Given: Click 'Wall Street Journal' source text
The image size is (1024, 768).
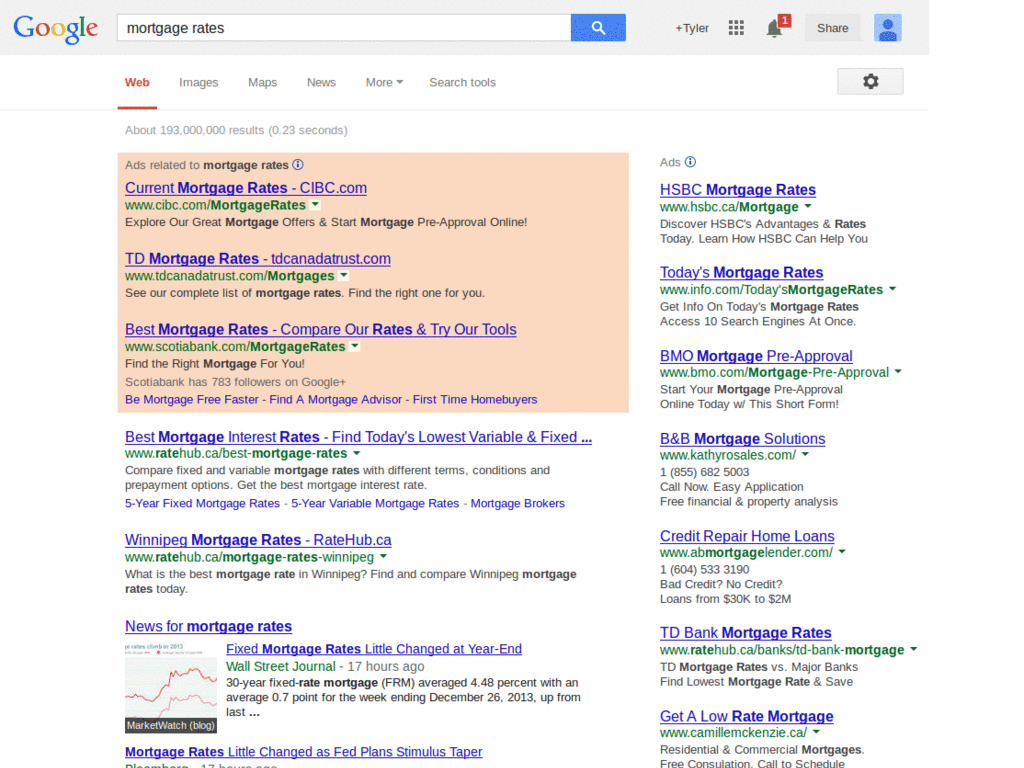Looking at the screenshot, I should (281, 666).
